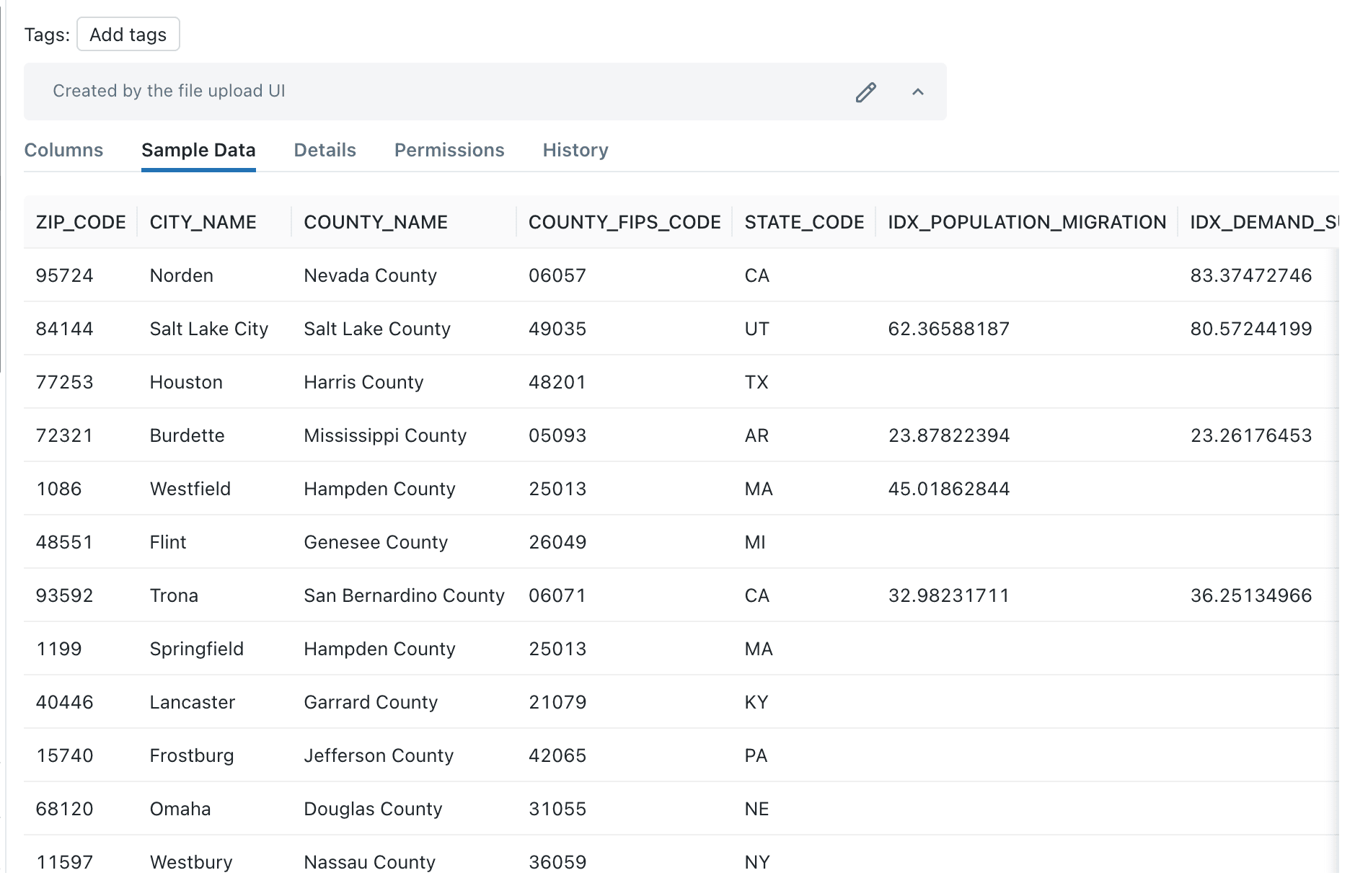The image size is (1368, 896).
Task: Click the value 62.36588187
Action: click(949, 329)
